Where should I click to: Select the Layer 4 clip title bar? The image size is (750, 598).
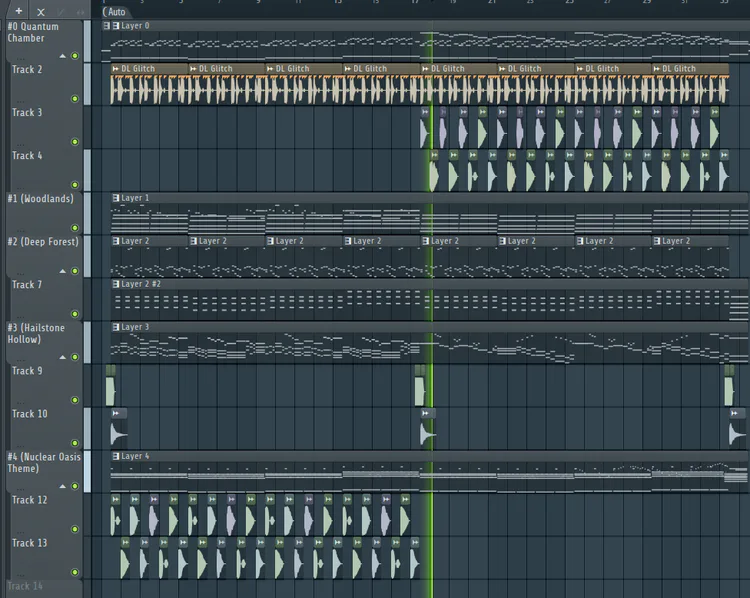coord(430,456)
